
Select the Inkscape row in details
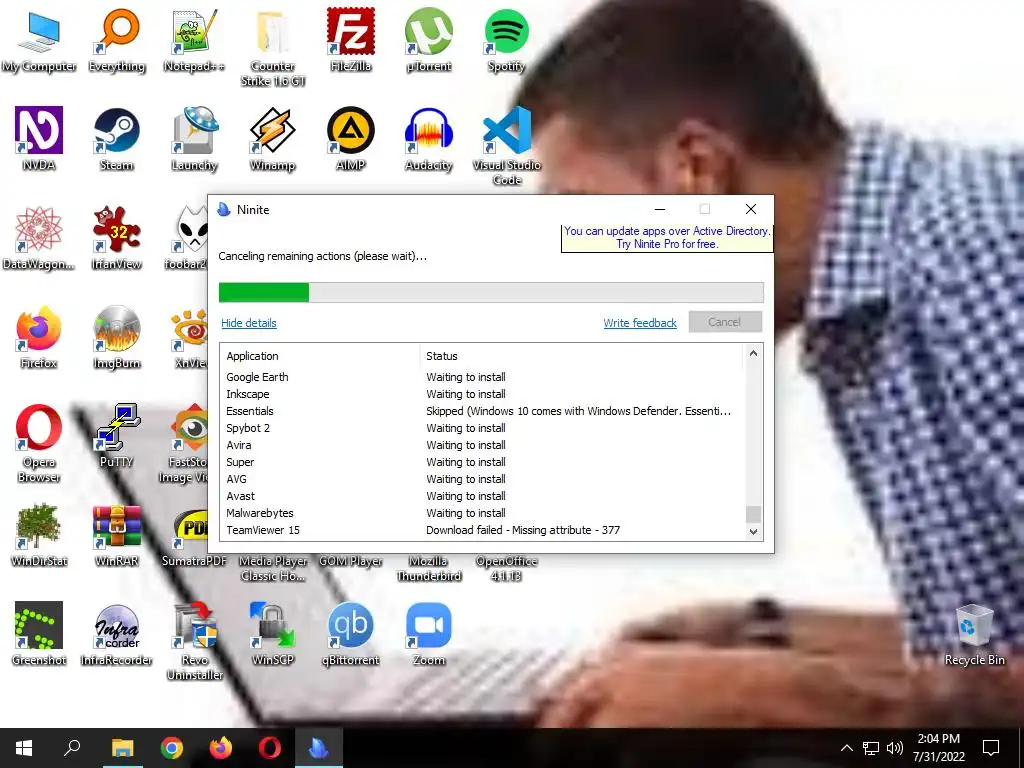coord(482,394)
